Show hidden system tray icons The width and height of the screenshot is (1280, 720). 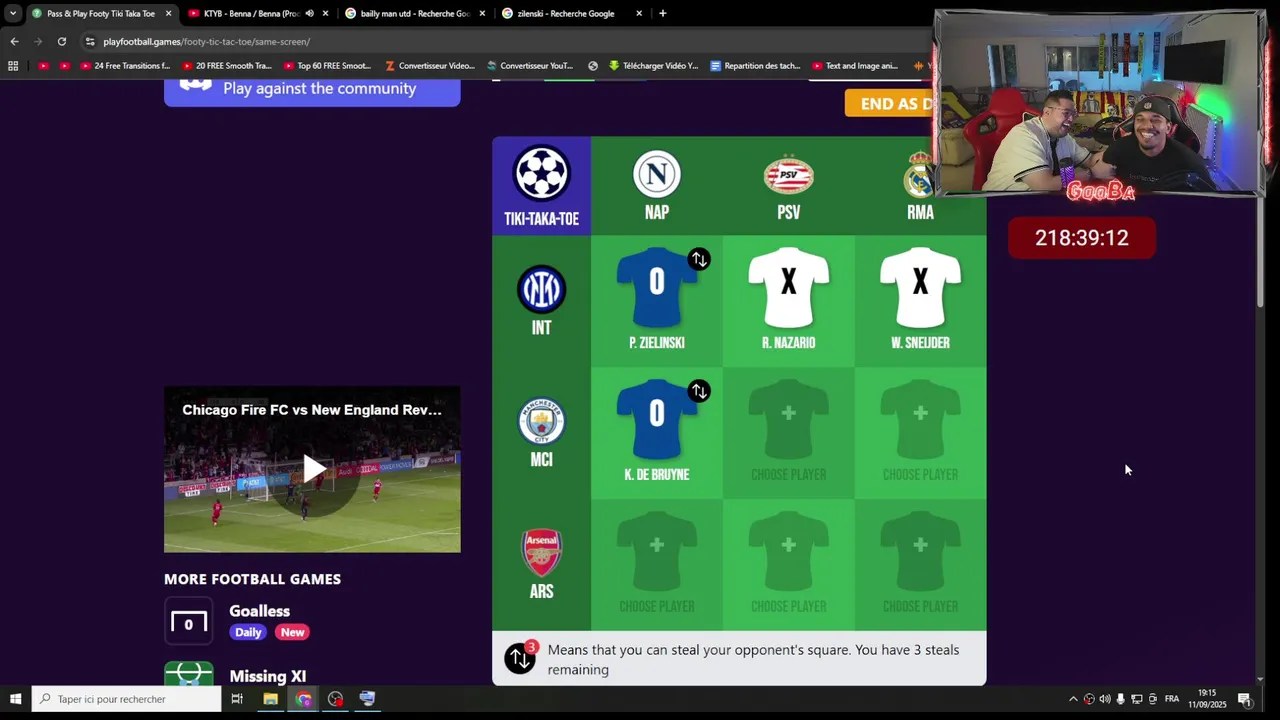tap(1073, 699)
